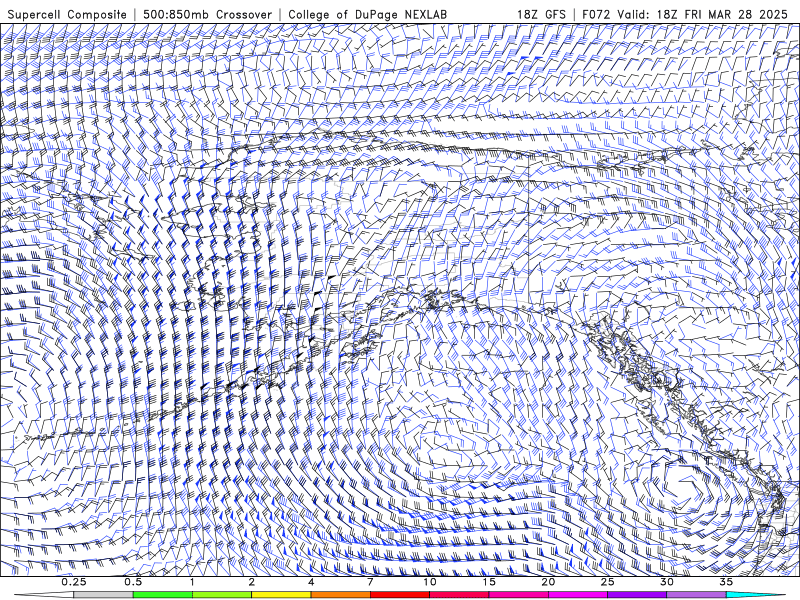This screenshot has width=800, height=600.
Task: Select the red 7–10 colorbar segment
Action: (x=399, y=595)
